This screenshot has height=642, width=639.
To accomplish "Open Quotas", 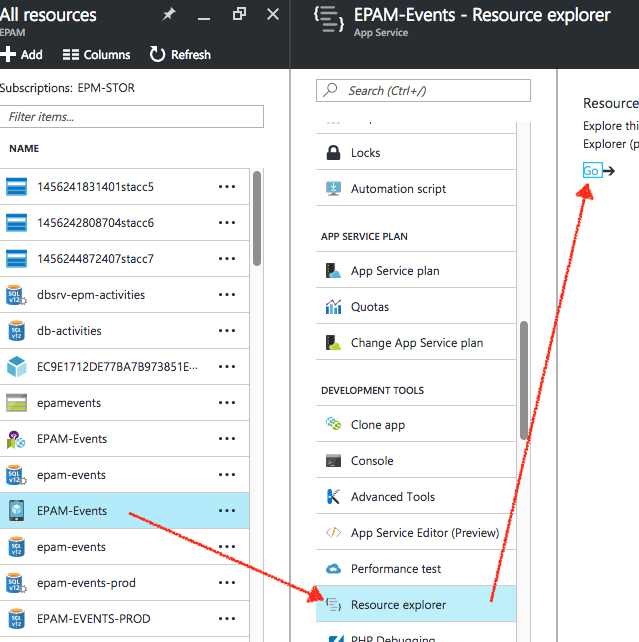I will [416, 307].
